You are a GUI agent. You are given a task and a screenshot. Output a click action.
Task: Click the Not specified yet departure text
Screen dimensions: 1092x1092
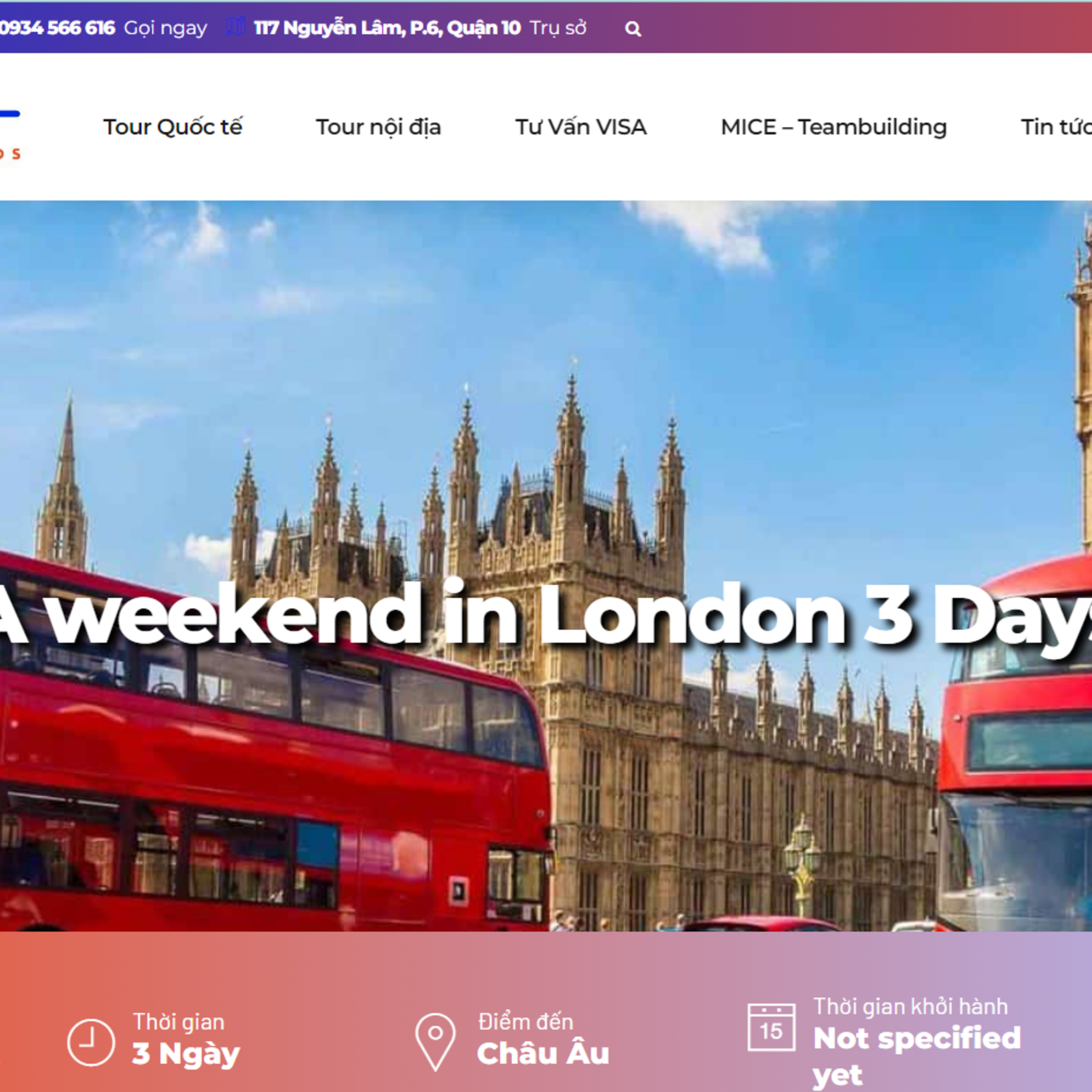[x=917, y=1056]
